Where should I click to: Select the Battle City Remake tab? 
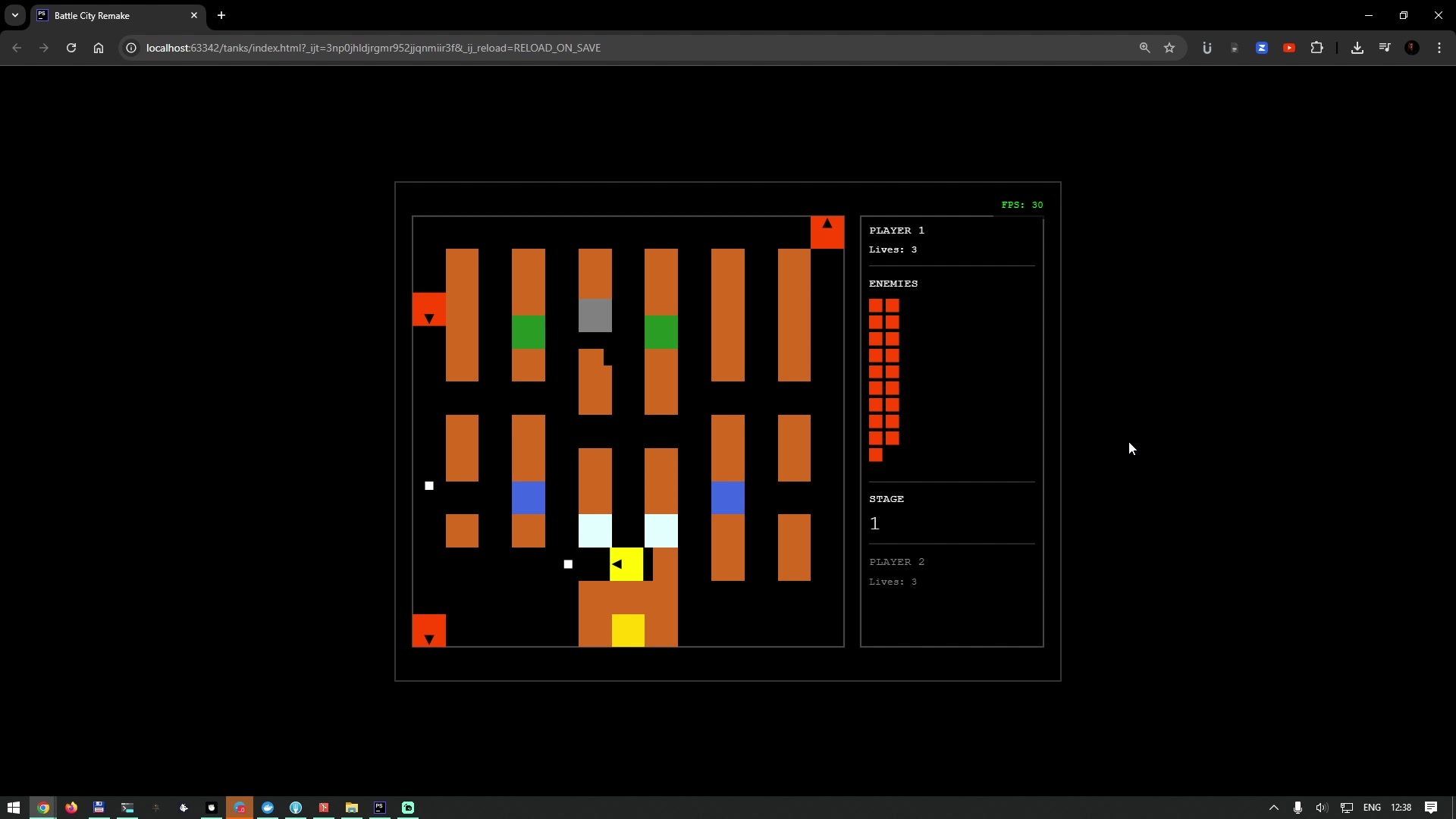(x=114, y=15)
